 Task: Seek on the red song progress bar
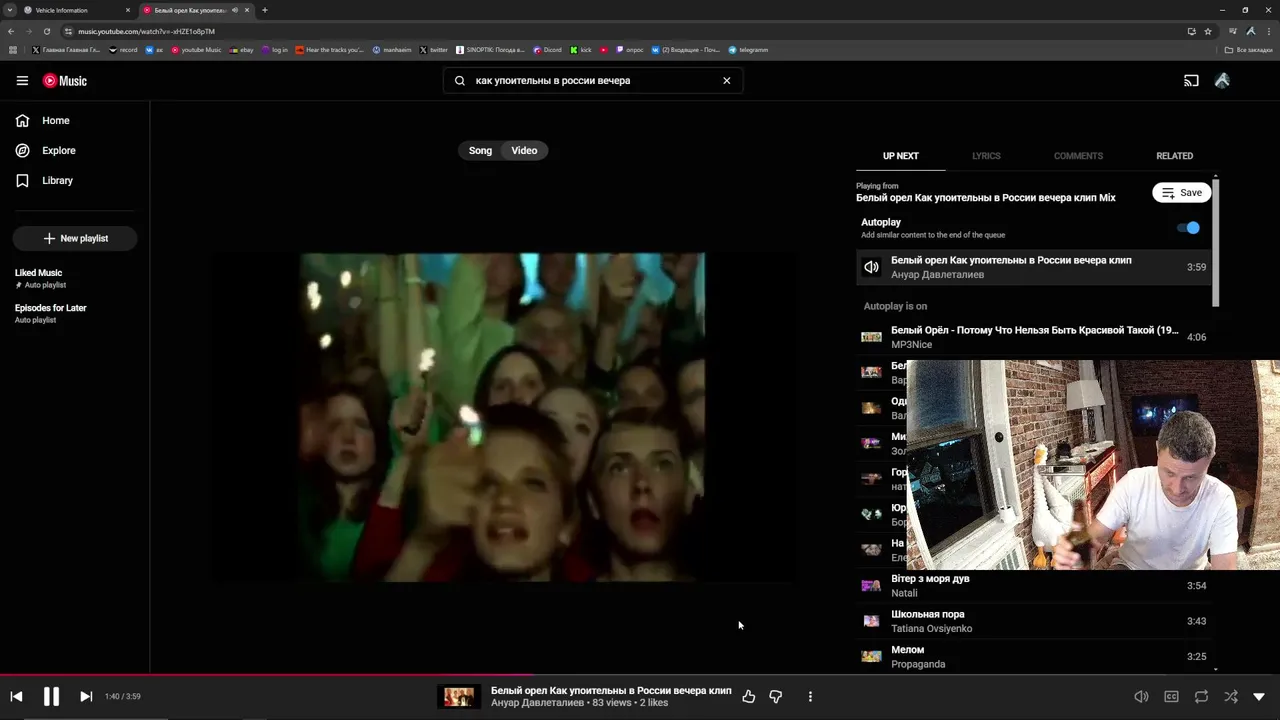(x=640, y=675)
